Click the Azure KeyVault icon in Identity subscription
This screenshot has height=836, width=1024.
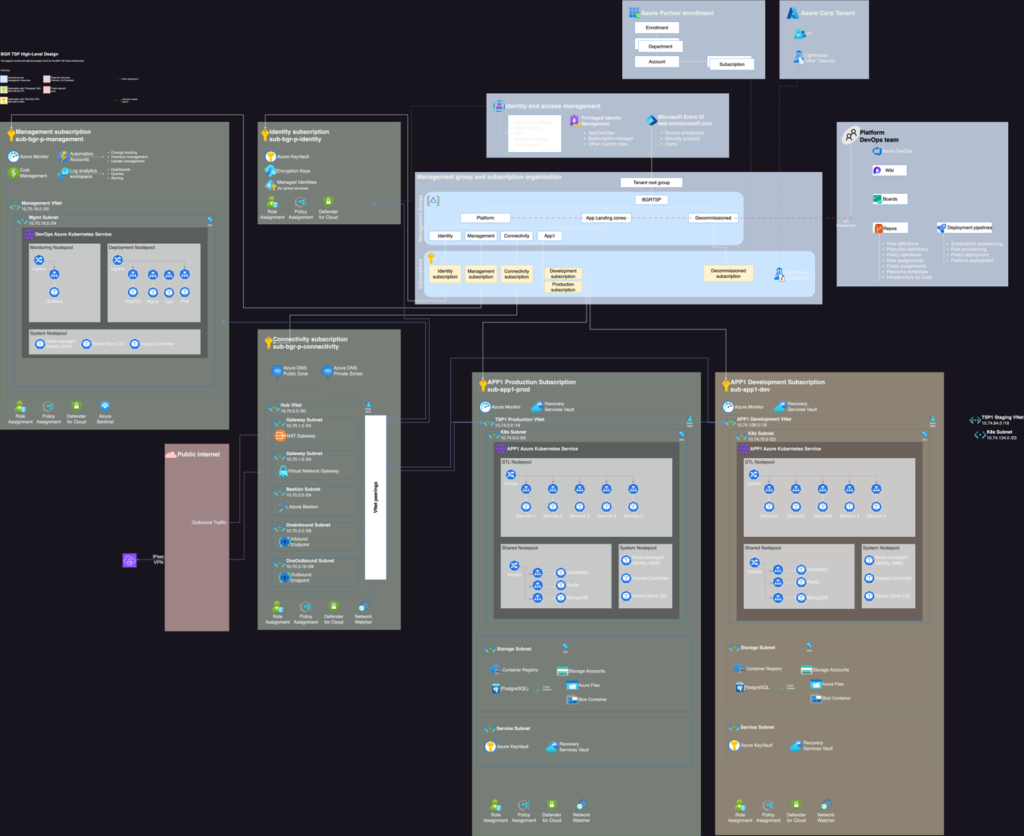click(270, 157)
